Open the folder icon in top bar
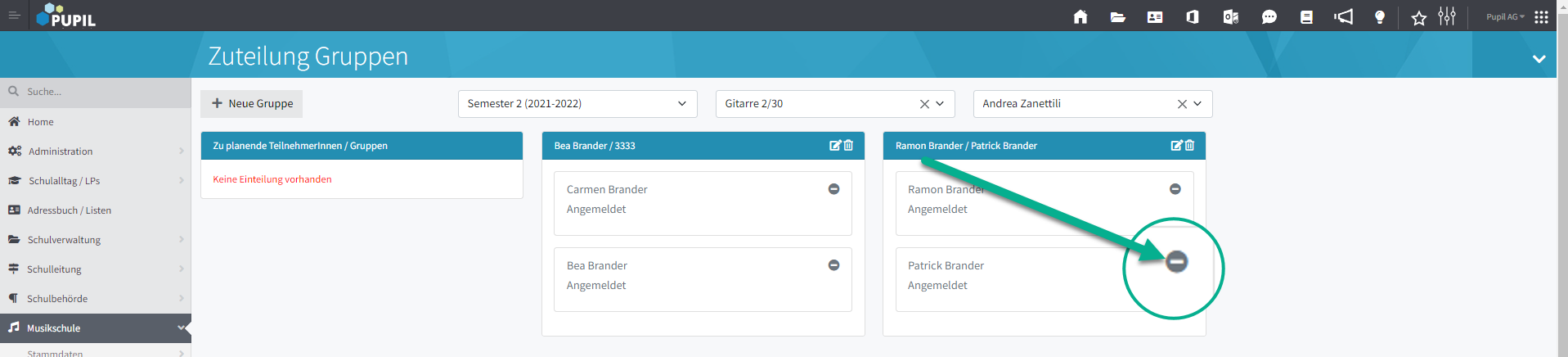The image size is (1568, 357). (x=1117, y=16)
